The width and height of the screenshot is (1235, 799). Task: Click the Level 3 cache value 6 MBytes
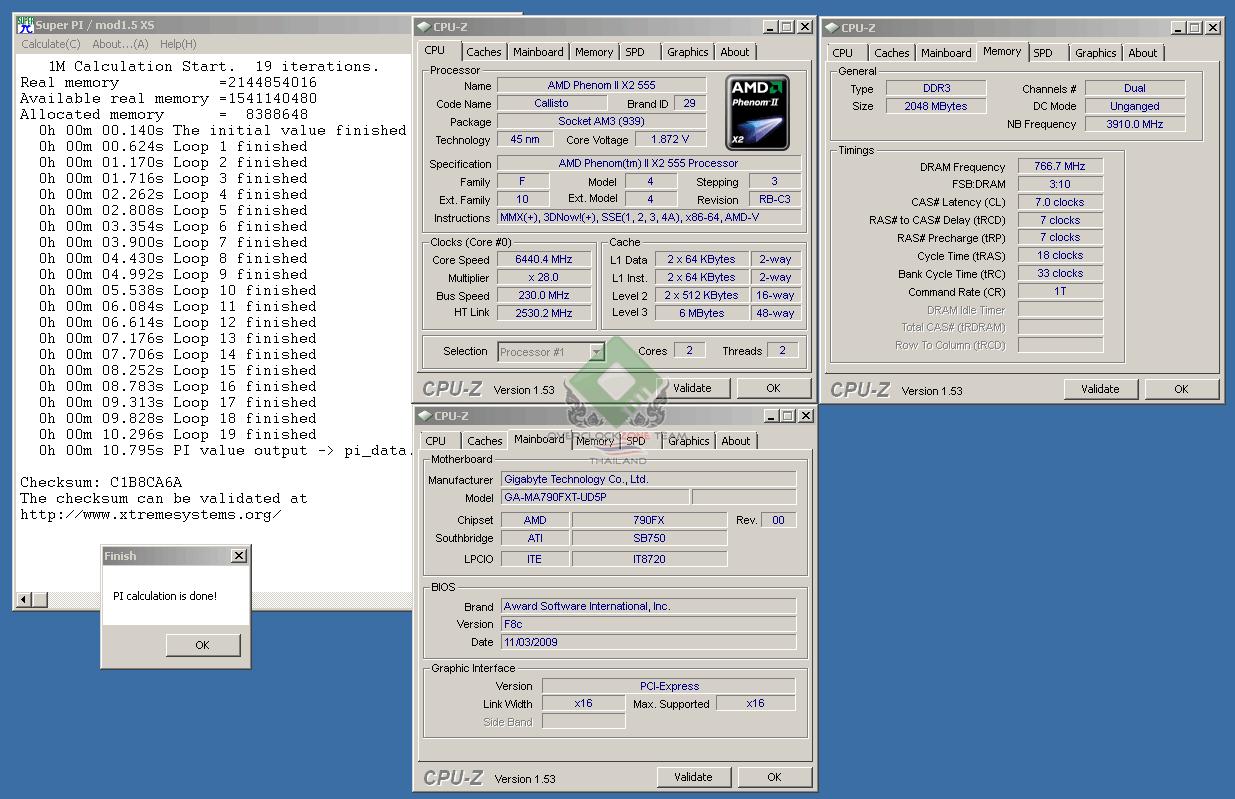(x=702, y=313)
